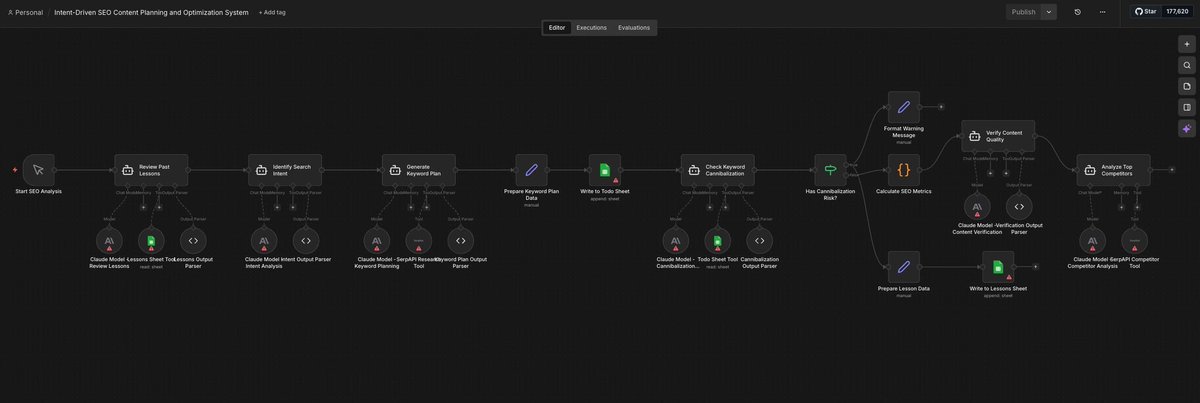The width and height of the screenshot is (1200, 403).
Task: Add node after Analyze Top Competitors output
Action: pyautogui.click(x=1171, y=170)
